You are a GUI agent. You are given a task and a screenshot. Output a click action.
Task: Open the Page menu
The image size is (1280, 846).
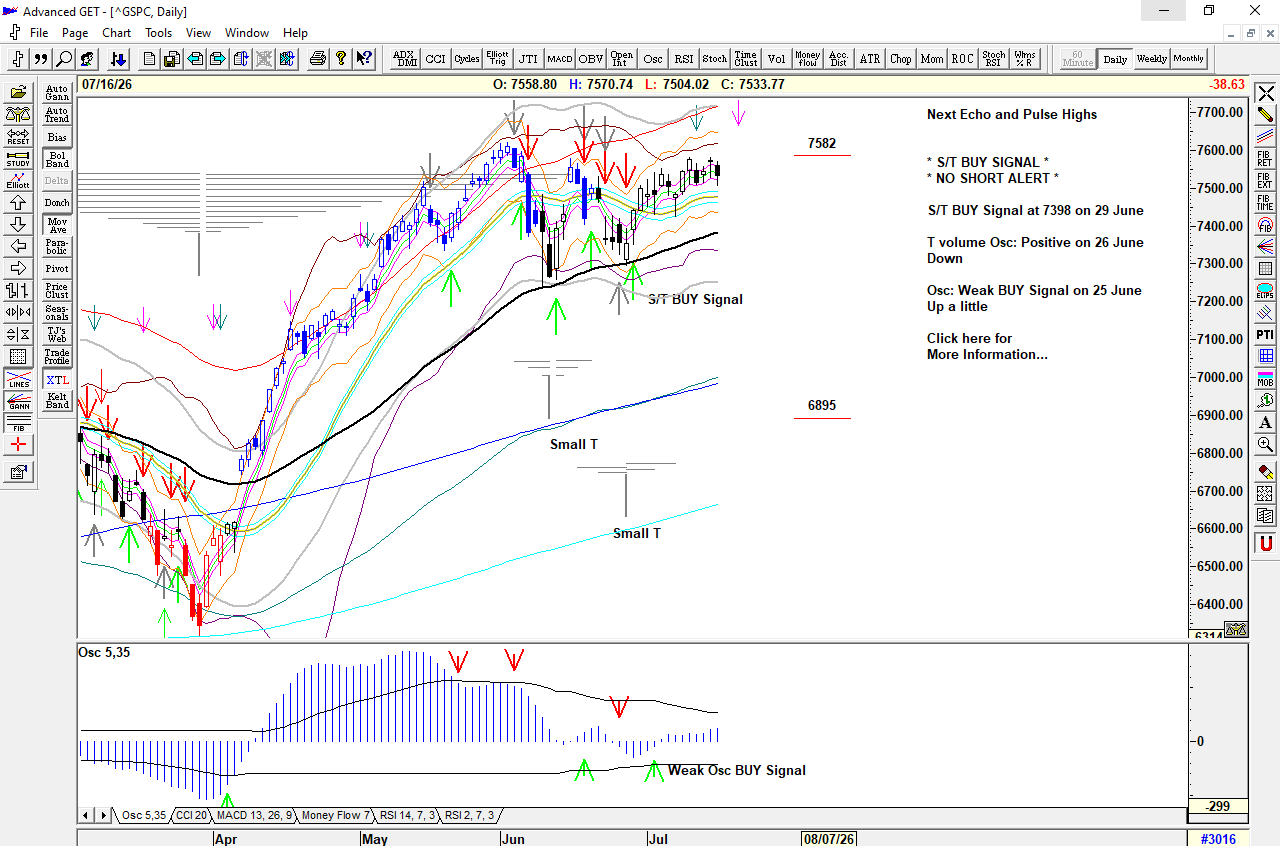pyautogui.click(x=75, y=32)
